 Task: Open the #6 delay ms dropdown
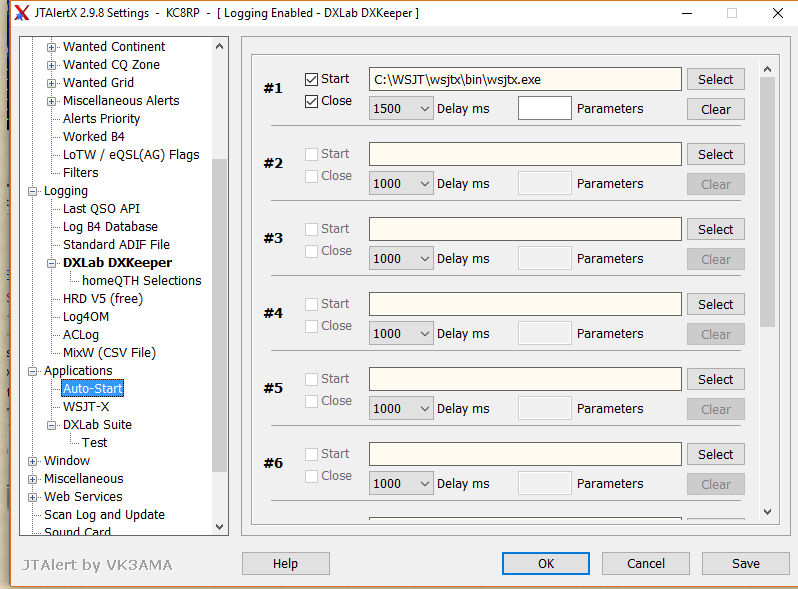pos(401,484)
